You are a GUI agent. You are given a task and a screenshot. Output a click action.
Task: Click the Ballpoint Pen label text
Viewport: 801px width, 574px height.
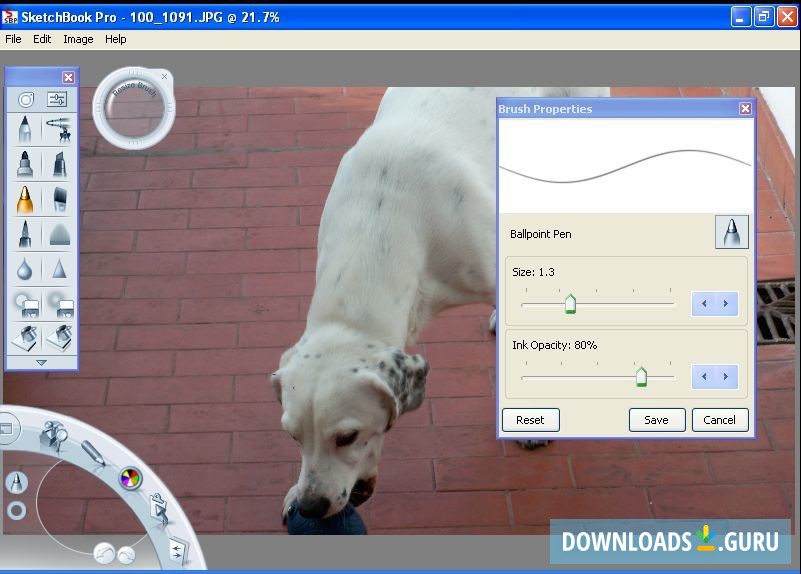[540, 234]
